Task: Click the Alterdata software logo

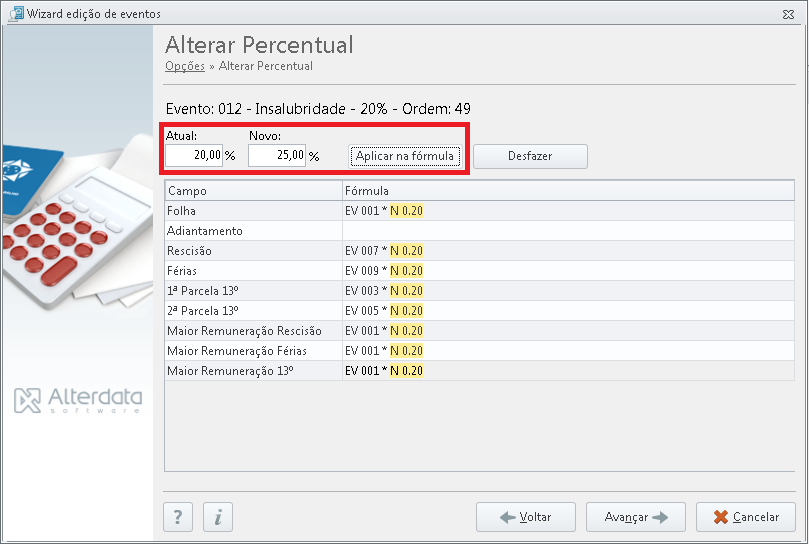Action: tap(78, 401)
